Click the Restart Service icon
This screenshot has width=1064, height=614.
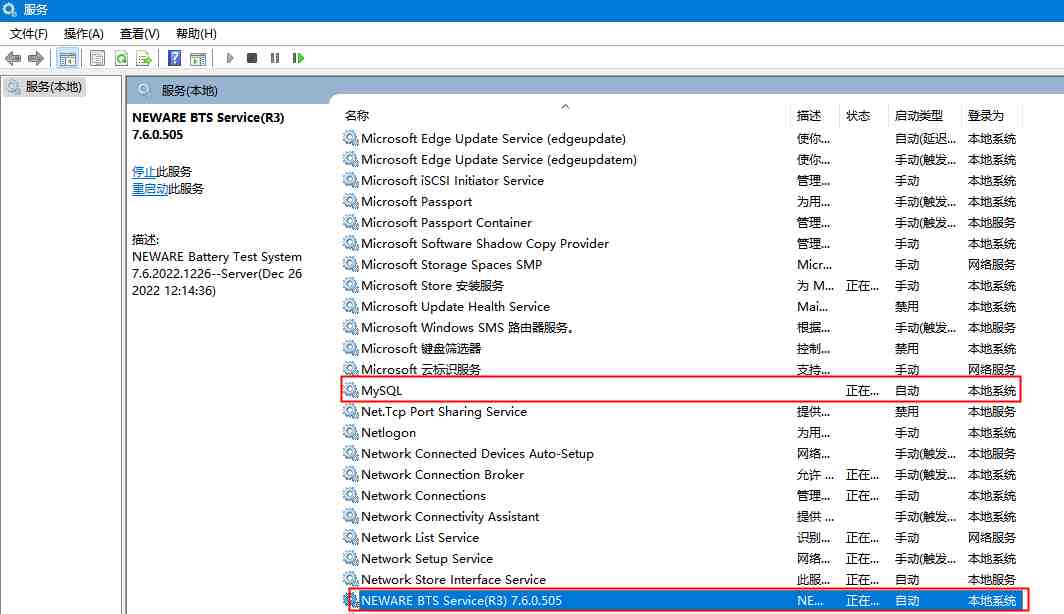pos(298,58)
